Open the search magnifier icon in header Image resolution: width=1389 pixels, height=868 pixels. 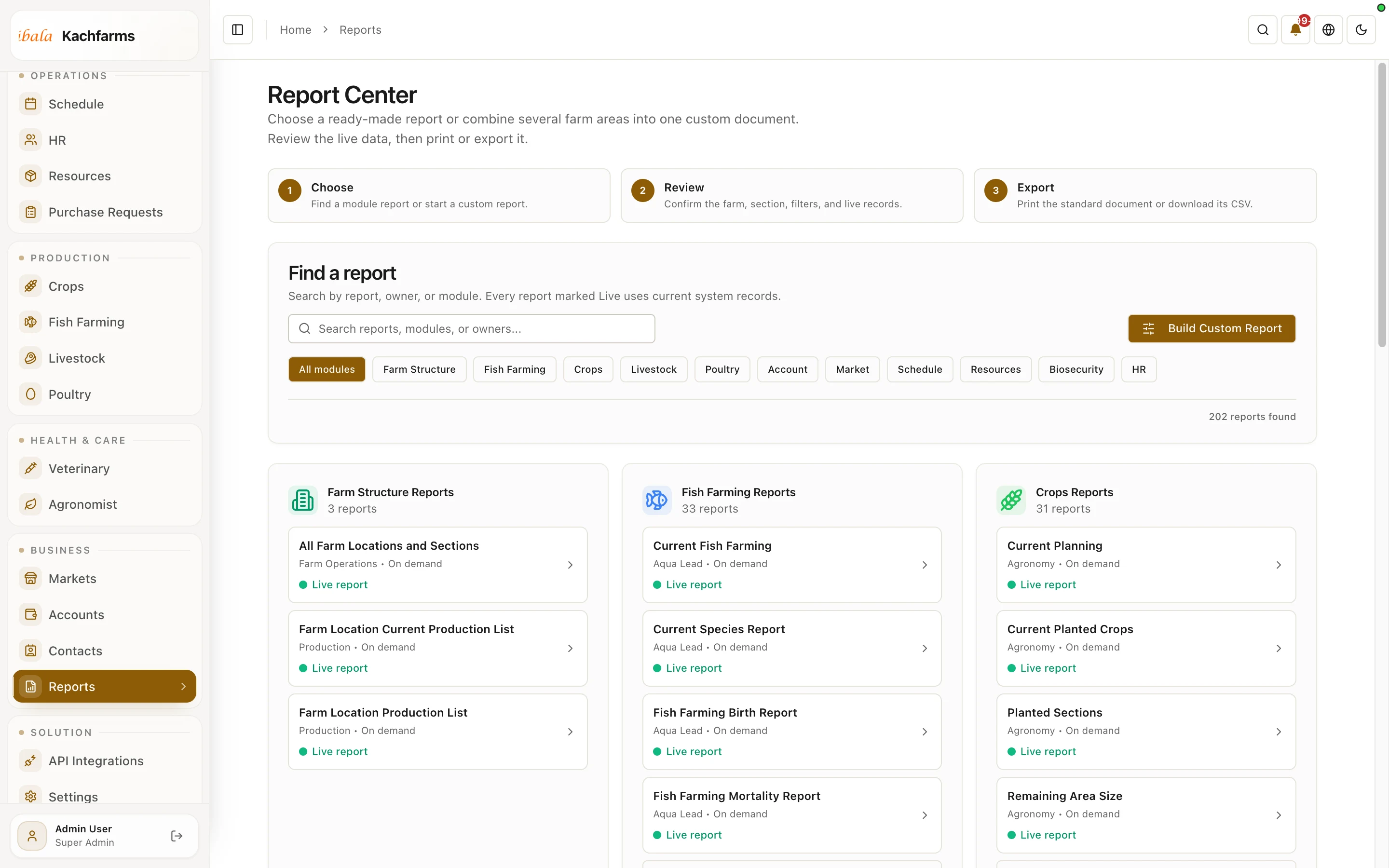[1263, 30]
